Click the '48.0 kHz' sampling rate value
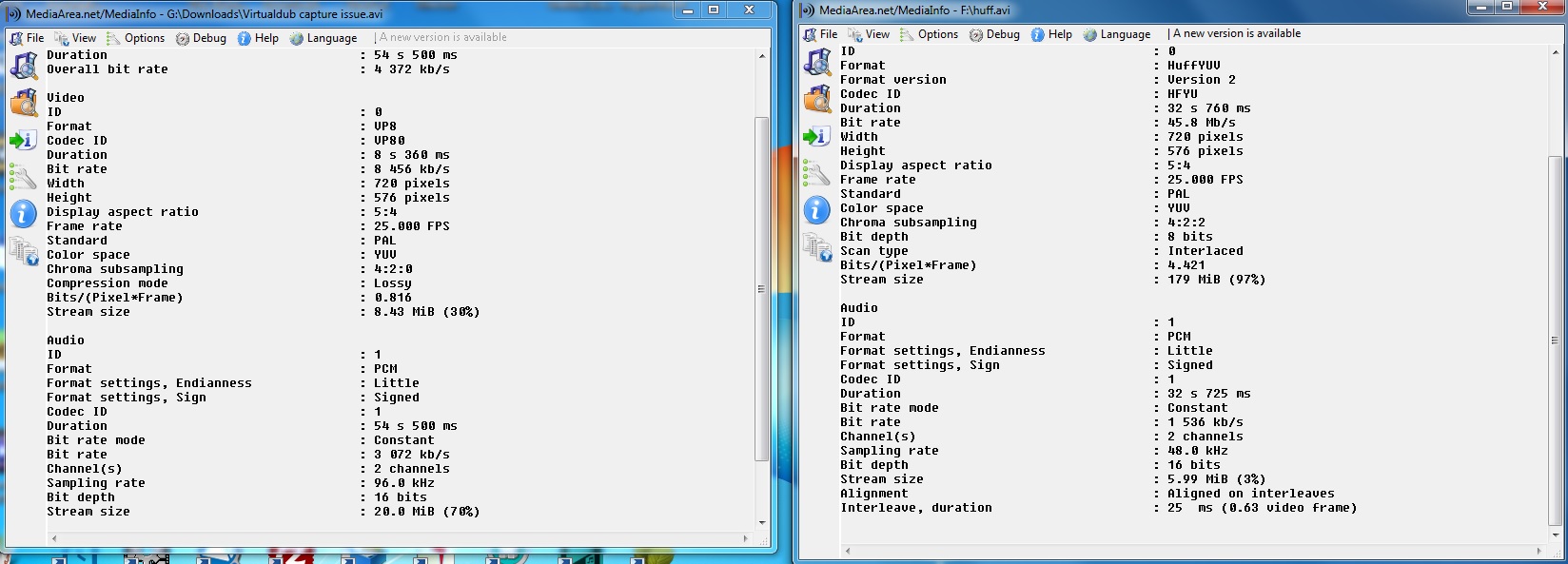1568x564 pixels. pos(1198,451)
